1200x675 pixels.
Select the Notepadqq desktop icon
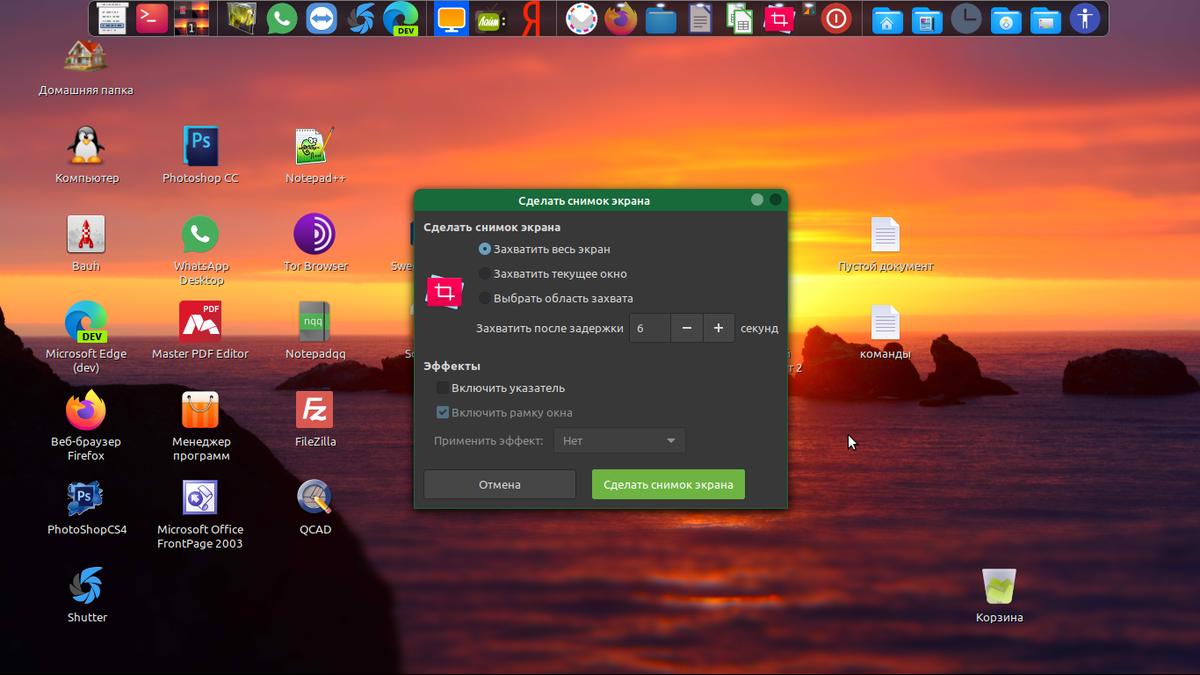tap(315, 331)
